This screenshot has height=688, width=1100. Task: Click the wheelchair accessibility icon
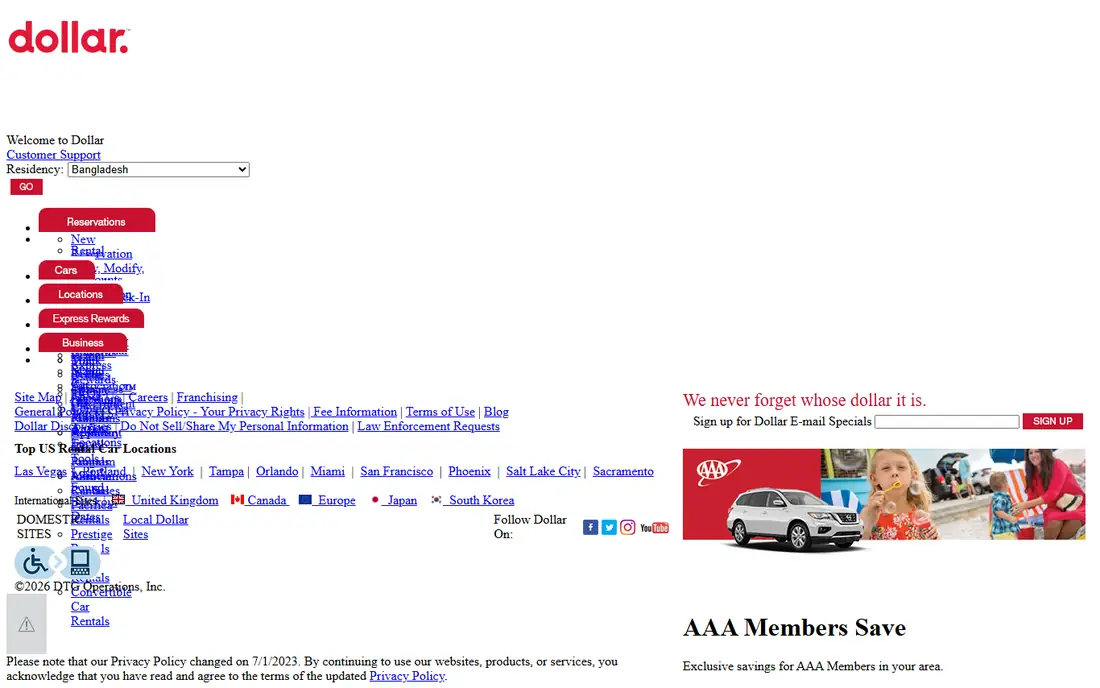pos(34,562)
